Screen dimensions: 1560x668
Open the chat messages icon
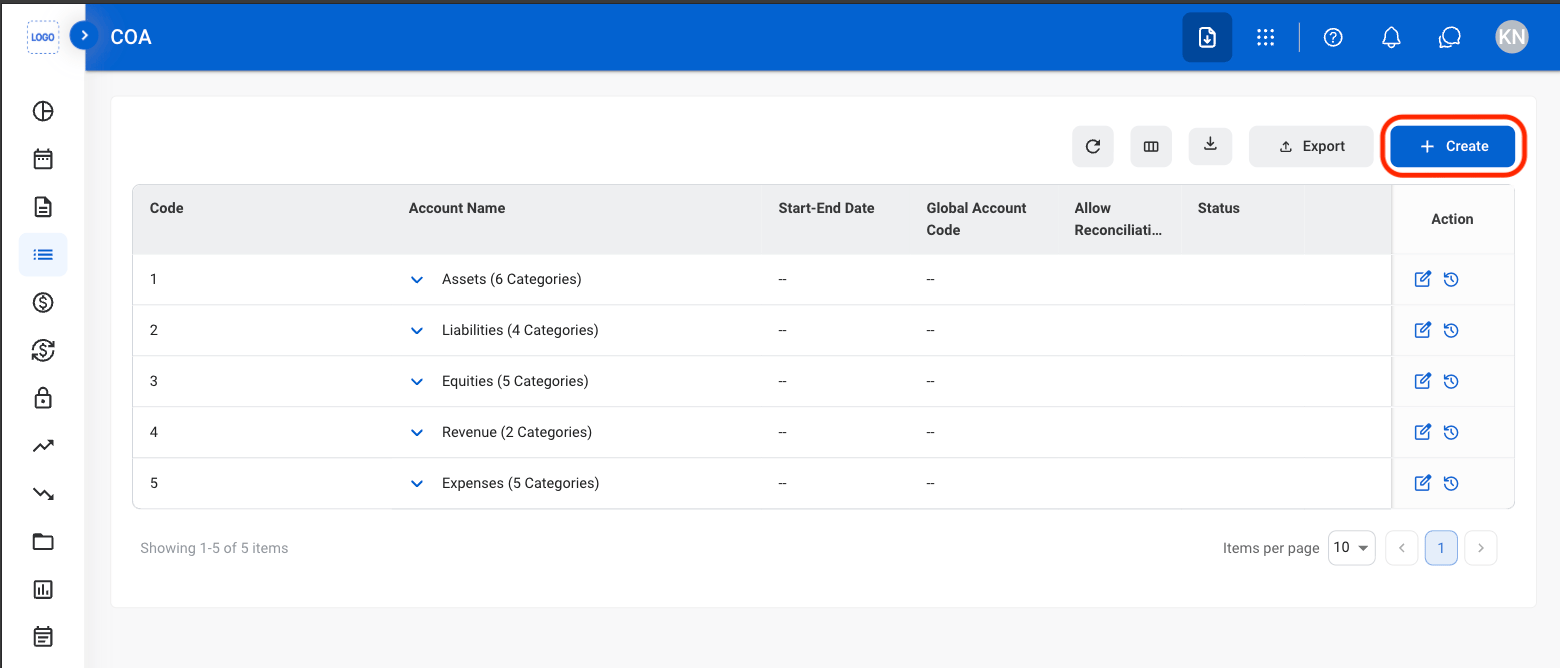pos(1450,38)
